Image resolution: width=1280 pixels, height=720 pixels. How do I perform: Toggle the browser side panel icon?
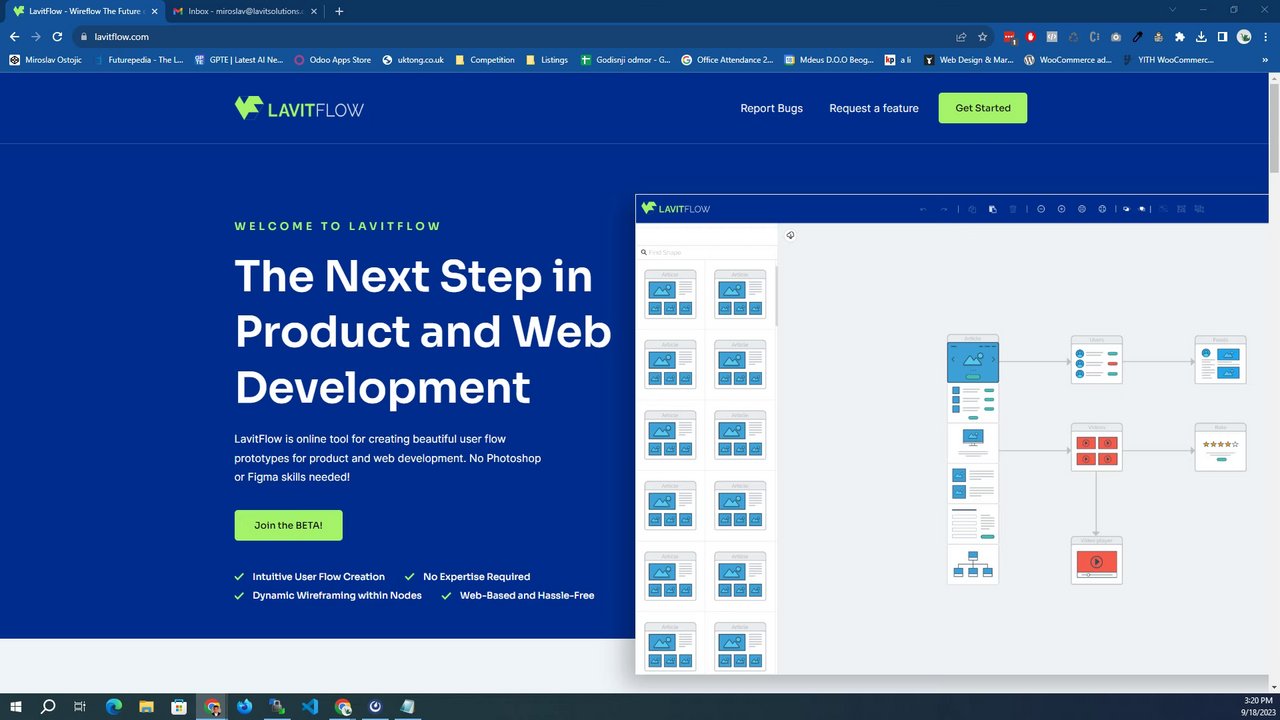tap(1222, 37)
